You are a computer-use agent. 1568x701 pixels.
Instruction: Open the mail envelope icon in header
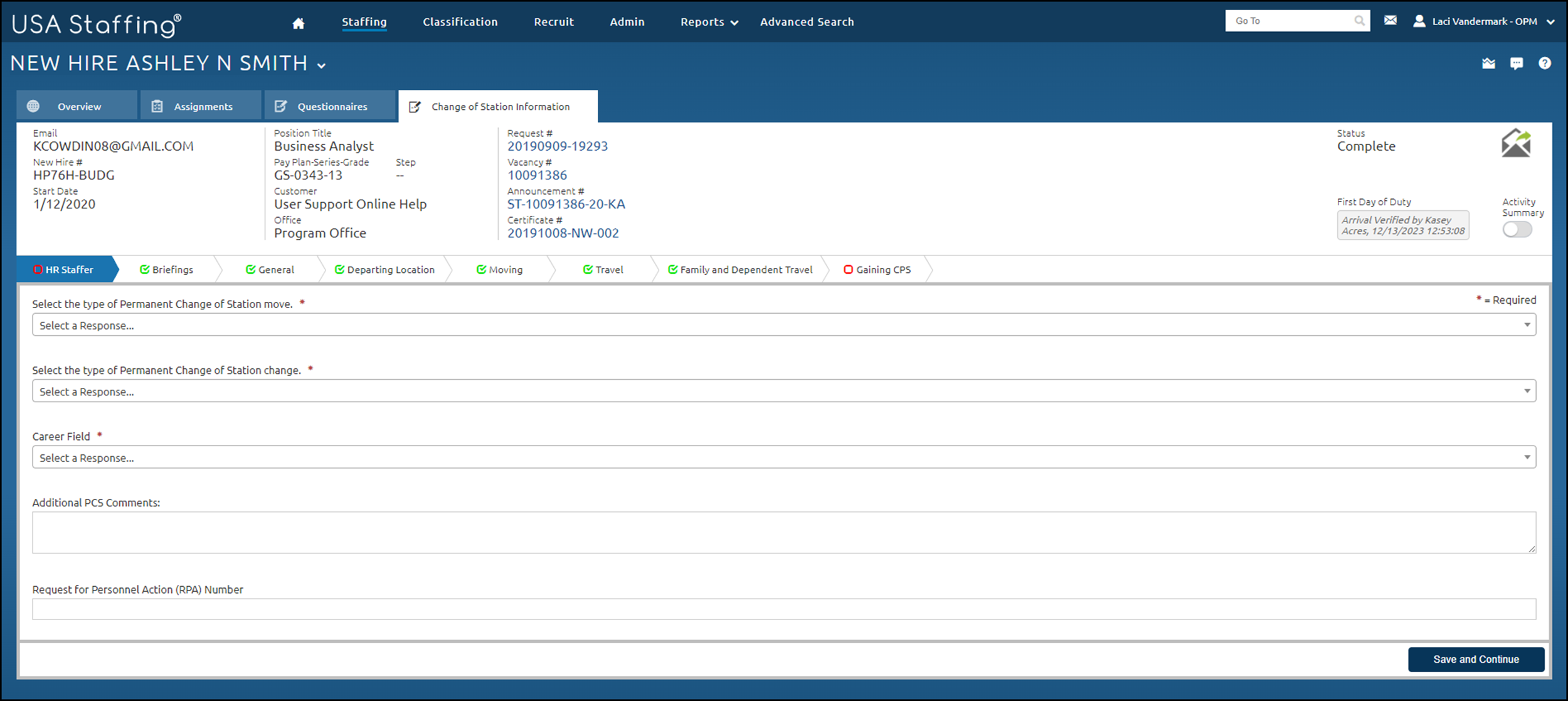click(1390, 21)
